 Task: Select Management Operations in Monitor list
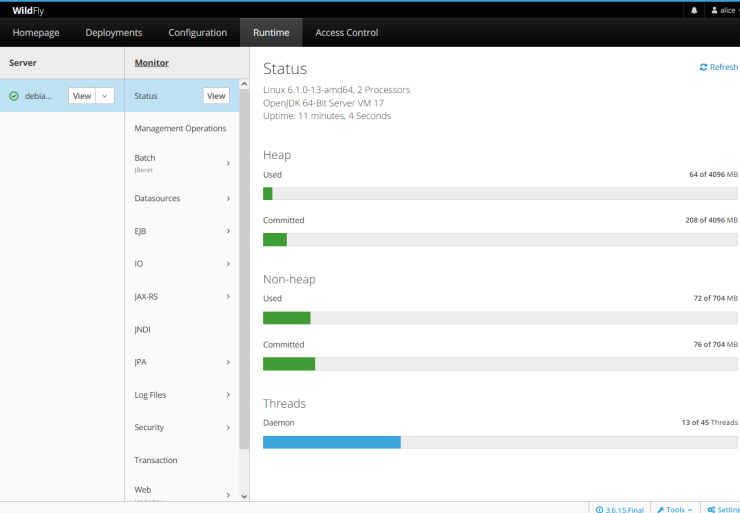point(180,128)
